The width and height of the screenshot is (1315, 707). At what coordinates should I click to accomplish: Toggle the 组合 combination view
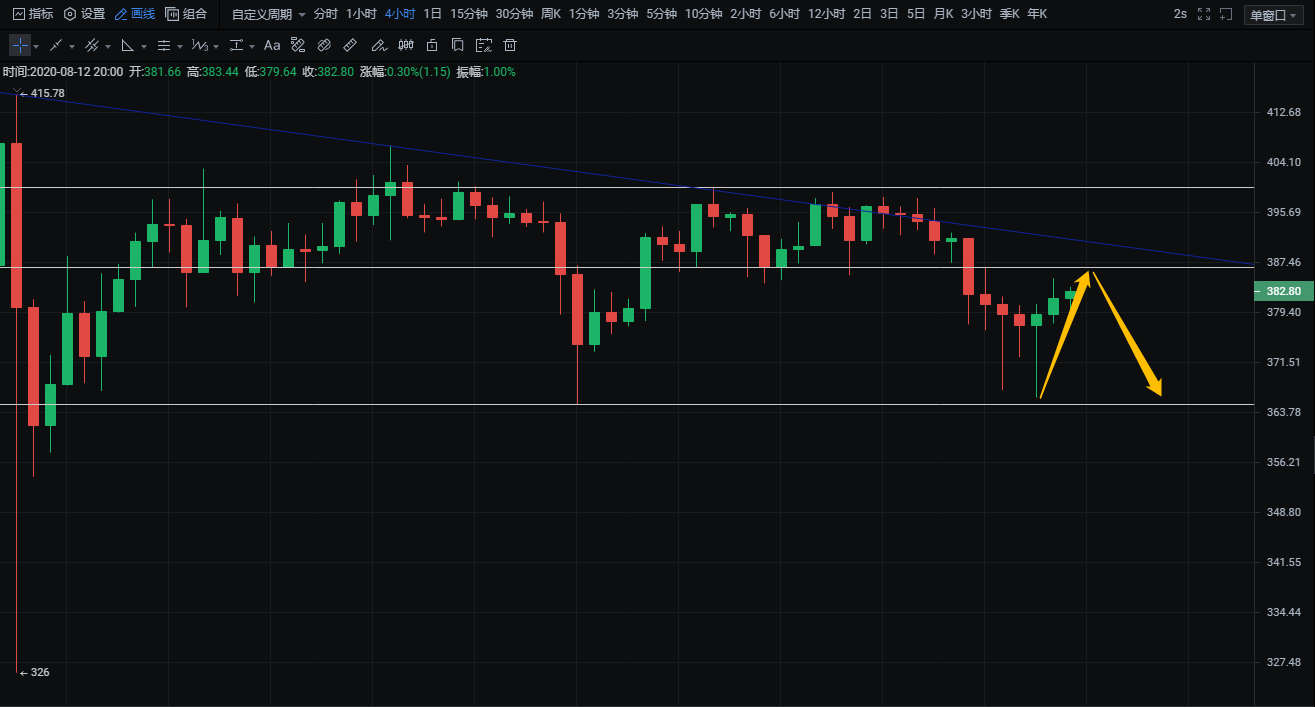pyautogui.click(x=187, y=14)
